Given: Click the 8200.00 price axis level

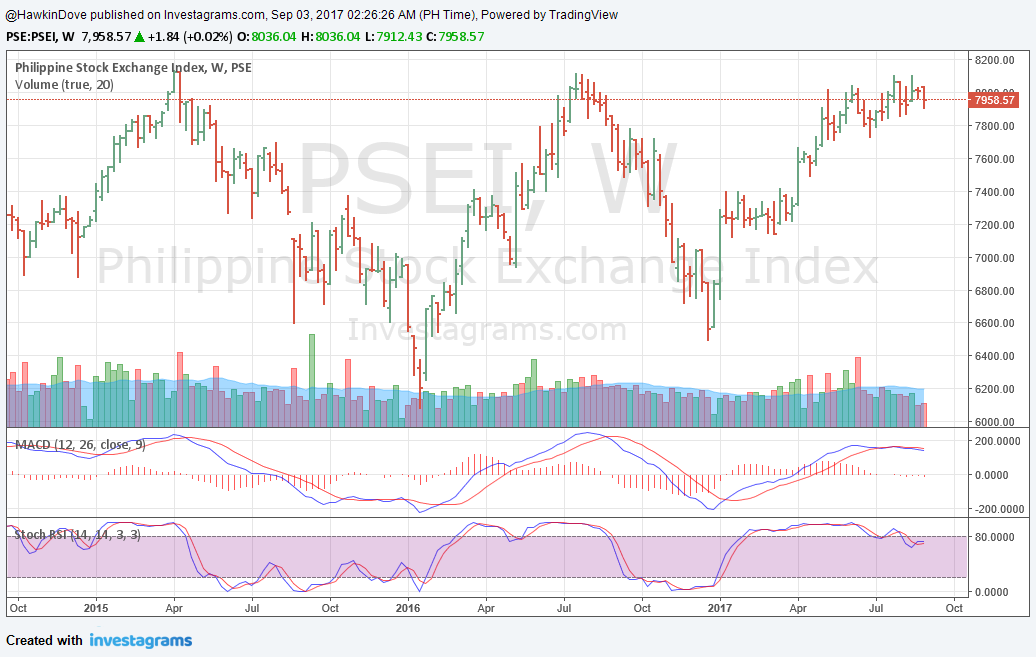Looking at the screenshot, I should pos(994,60).
